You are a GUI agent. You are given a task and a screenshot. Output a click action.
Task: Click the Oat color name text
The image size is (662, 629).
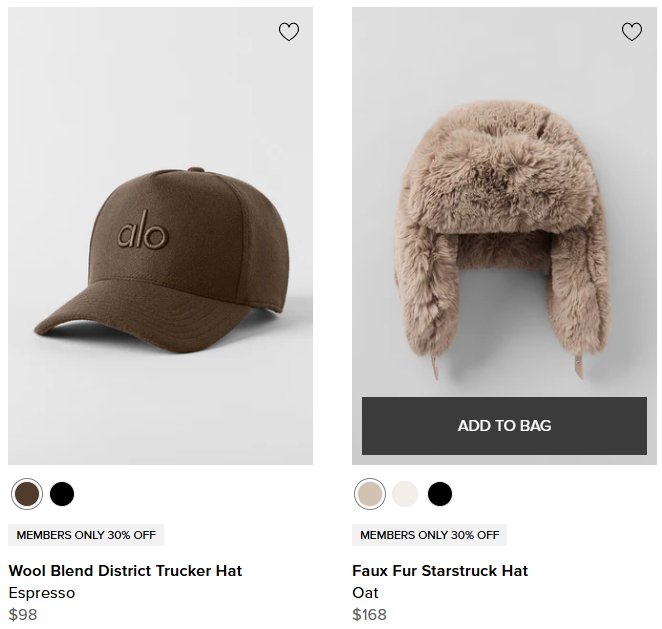[x=365, y=593]
